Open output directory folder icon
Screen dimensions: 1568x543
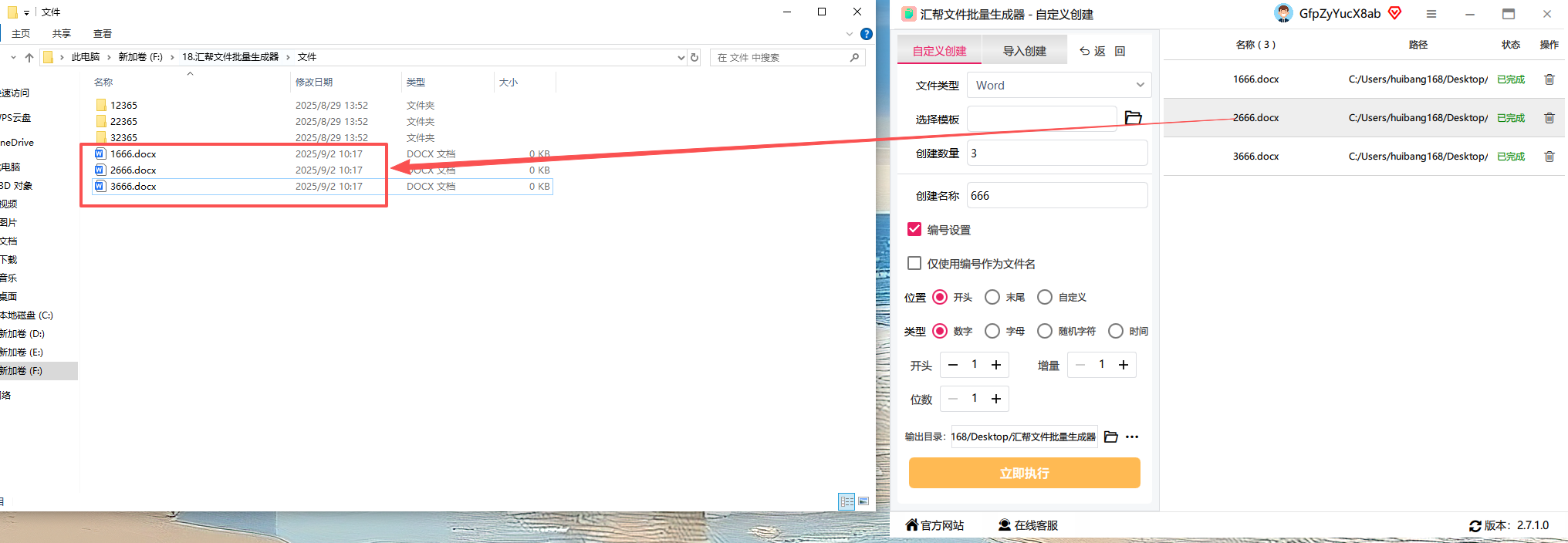[1111, 437]
